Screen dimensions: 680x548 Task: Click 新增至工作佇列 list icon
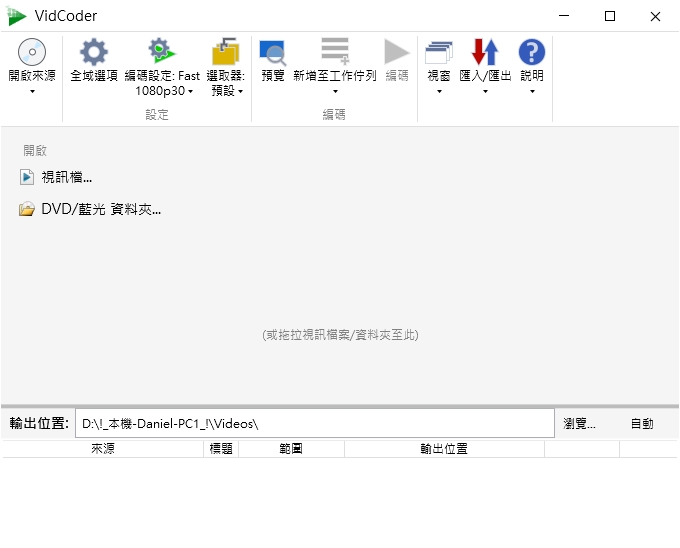pos(335,51)
